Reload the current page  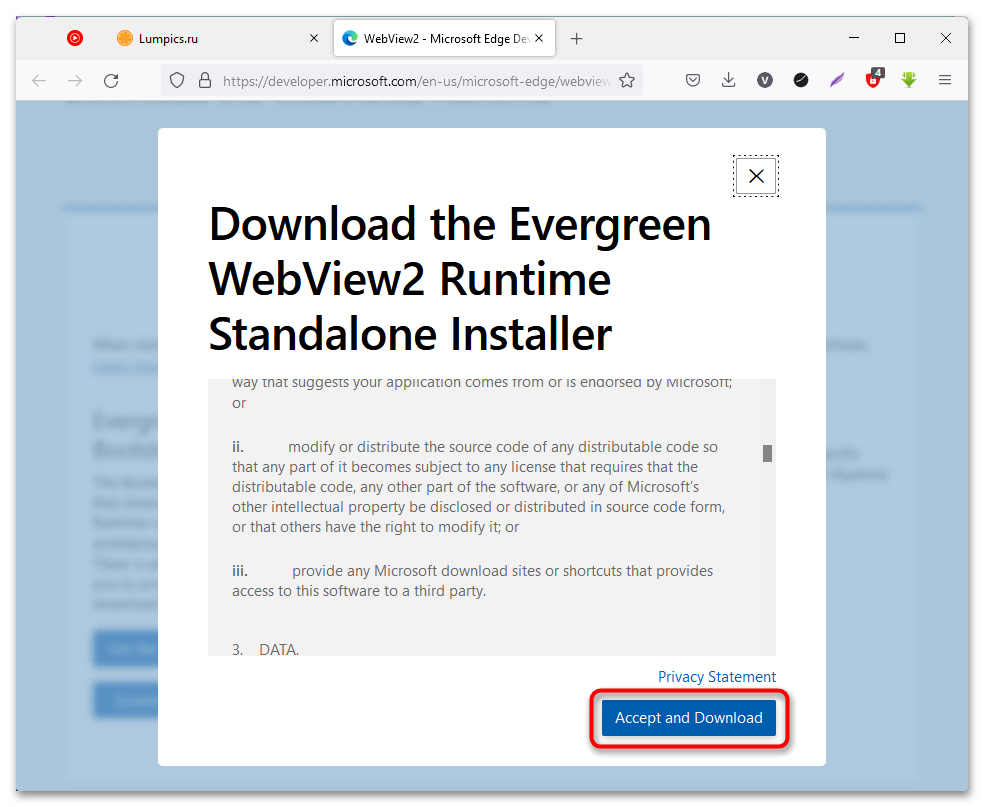(x=111, y=80)
